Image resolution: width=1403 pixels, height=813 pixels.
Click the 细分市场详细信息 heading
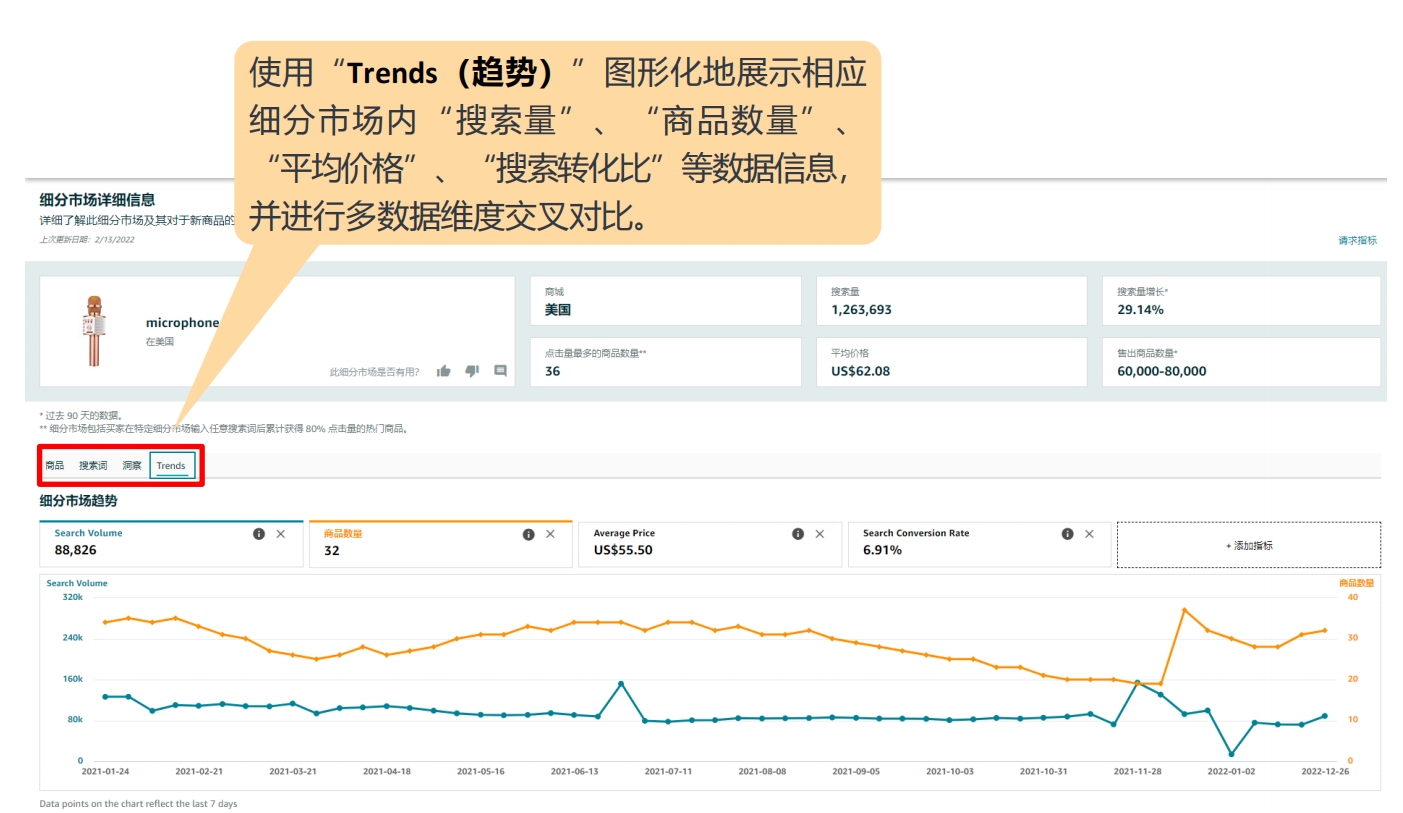pyautogui.click(x=97, y=200)
